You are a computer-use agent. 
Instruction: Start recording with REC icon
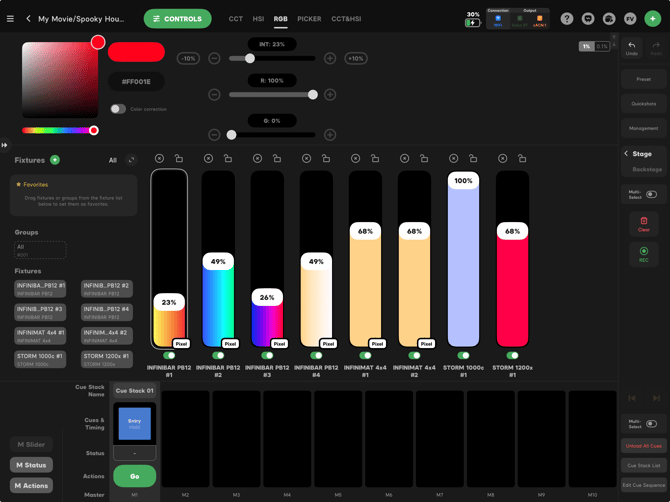point(644,254)
